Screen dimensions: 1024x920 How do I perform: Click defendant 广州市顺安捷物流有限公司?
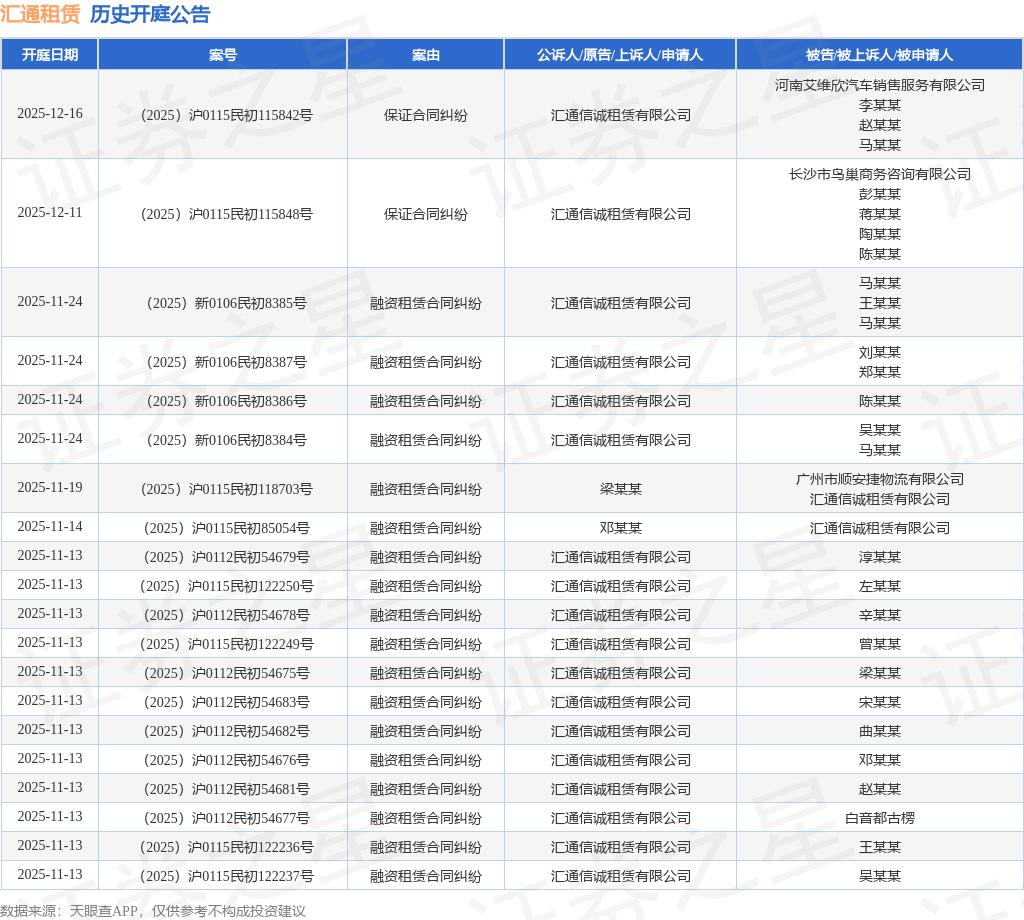pos(880,479)
